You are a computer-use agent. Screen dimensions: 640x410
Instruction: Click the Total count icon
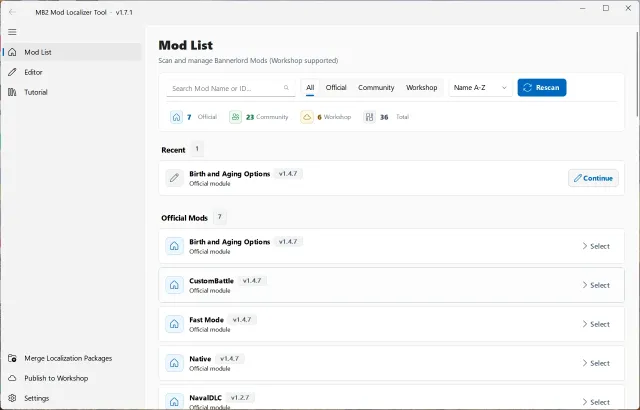(369, 117)
